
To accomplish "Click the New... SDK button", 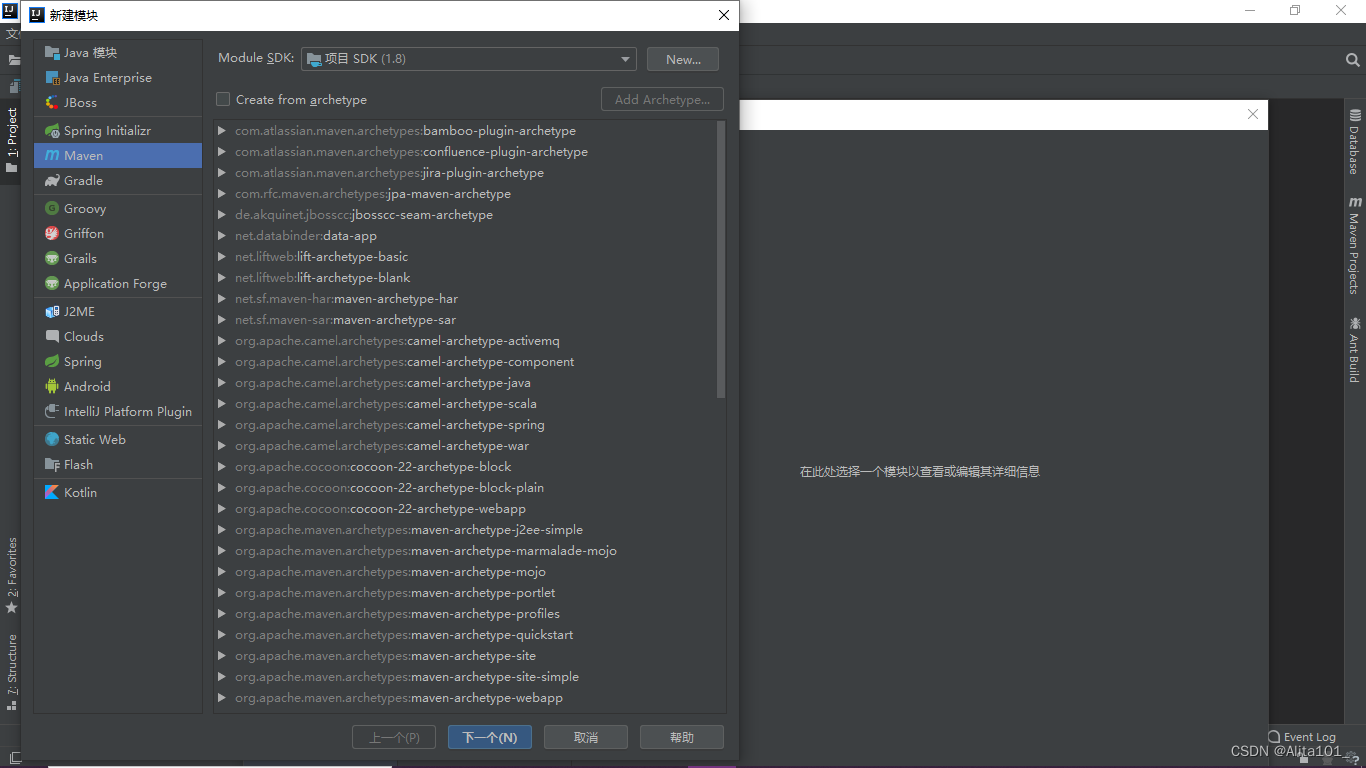I will [683, 59].
